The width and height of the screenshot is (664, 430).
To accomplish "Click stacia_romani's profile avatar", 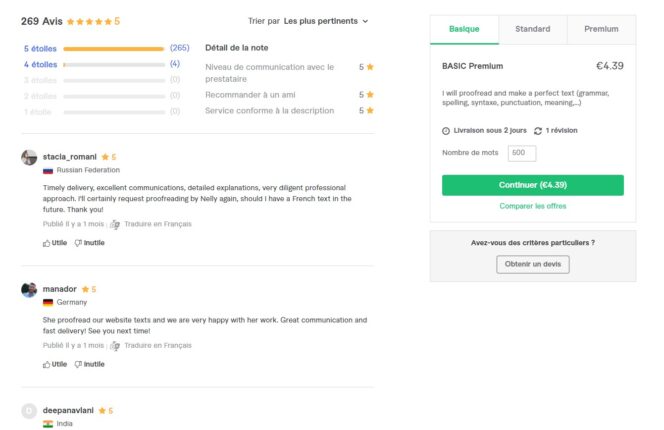I will [x=29, y=158].
